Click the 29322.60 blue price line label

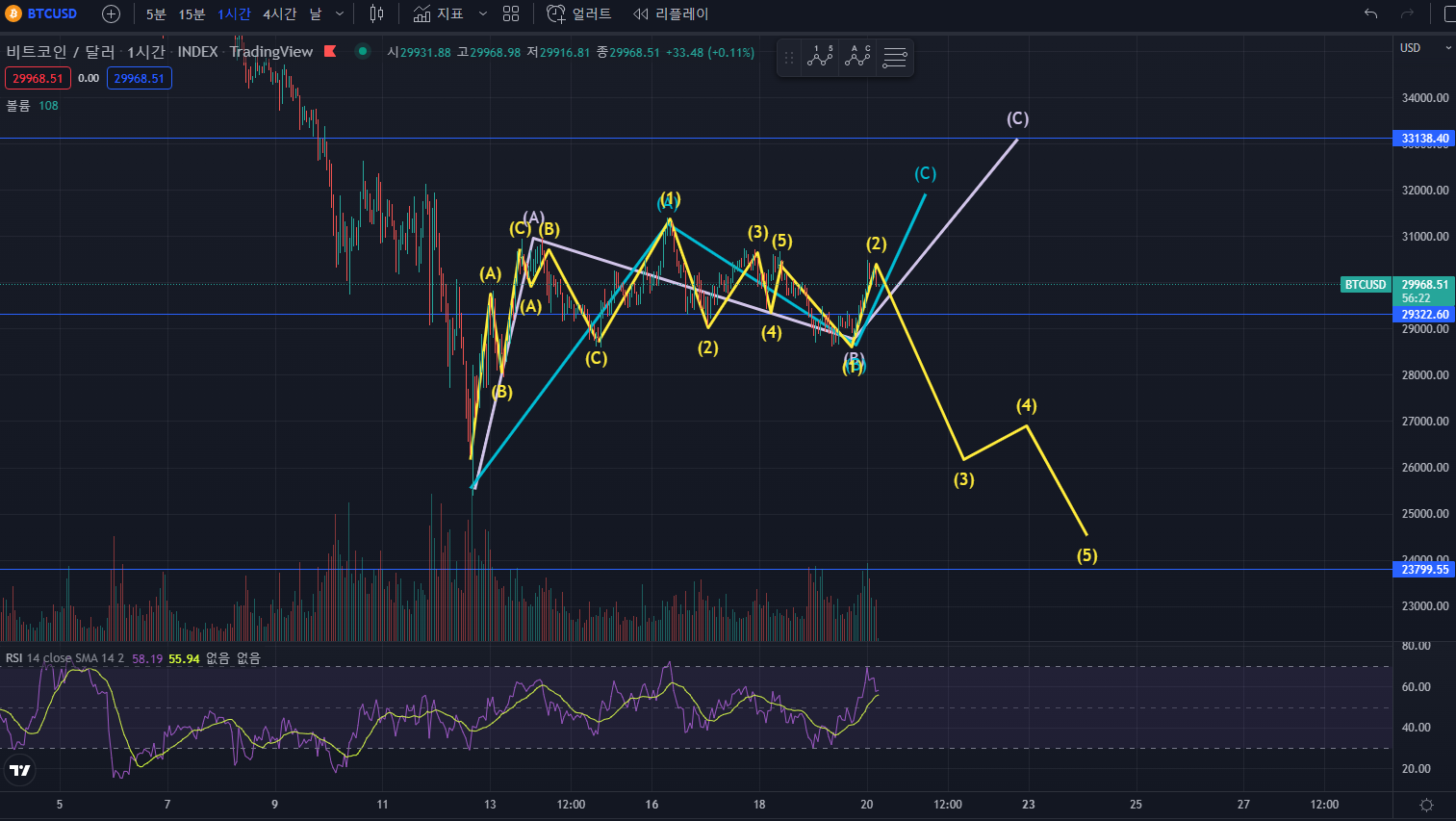tap(1424, 315)
